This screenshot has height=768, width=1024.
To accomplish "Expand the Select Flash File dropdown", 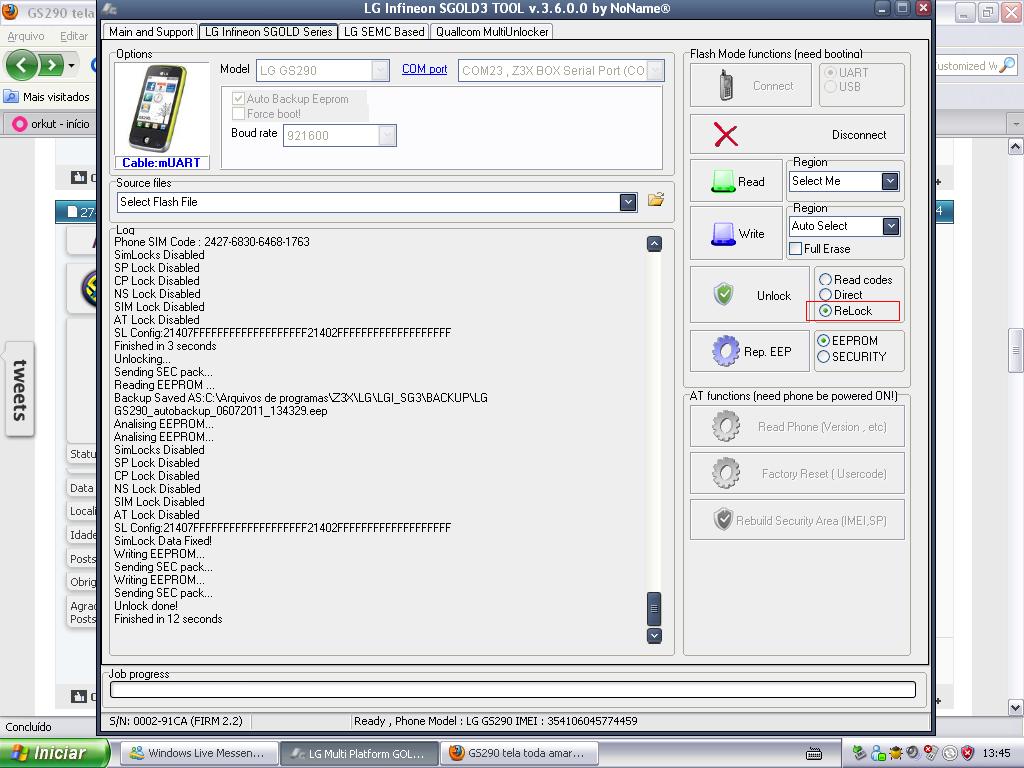I will tap(628, 202).
